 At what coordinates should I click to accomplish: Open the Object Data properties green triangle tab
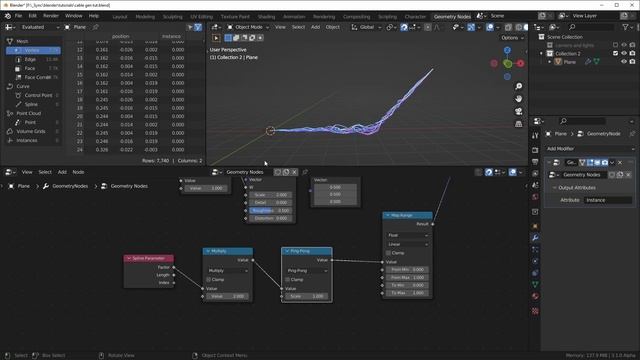point(535,284)
